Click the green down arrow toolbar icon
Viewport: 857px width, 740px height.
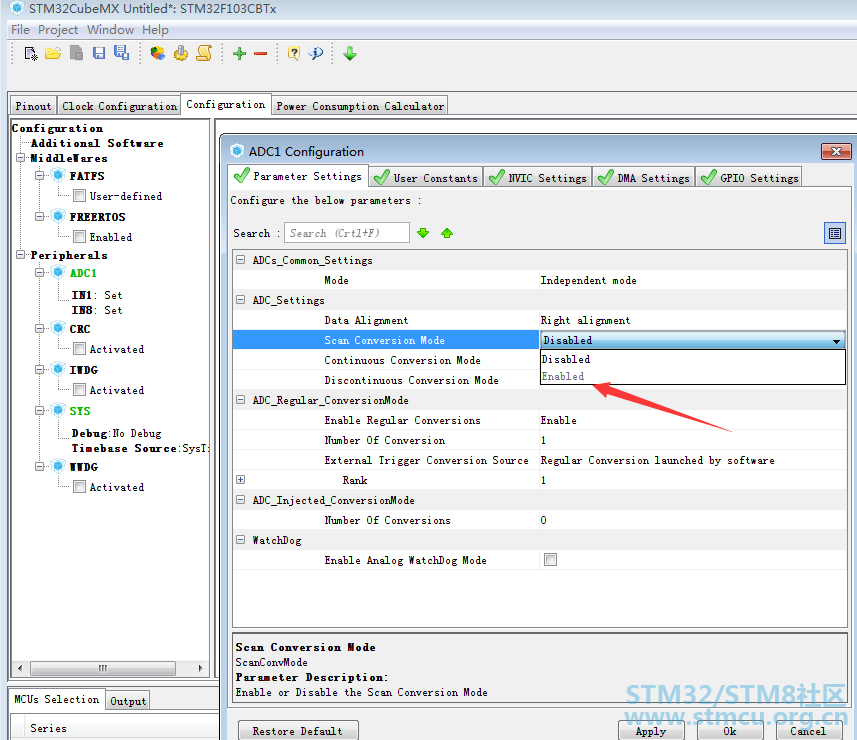(350, 54)
